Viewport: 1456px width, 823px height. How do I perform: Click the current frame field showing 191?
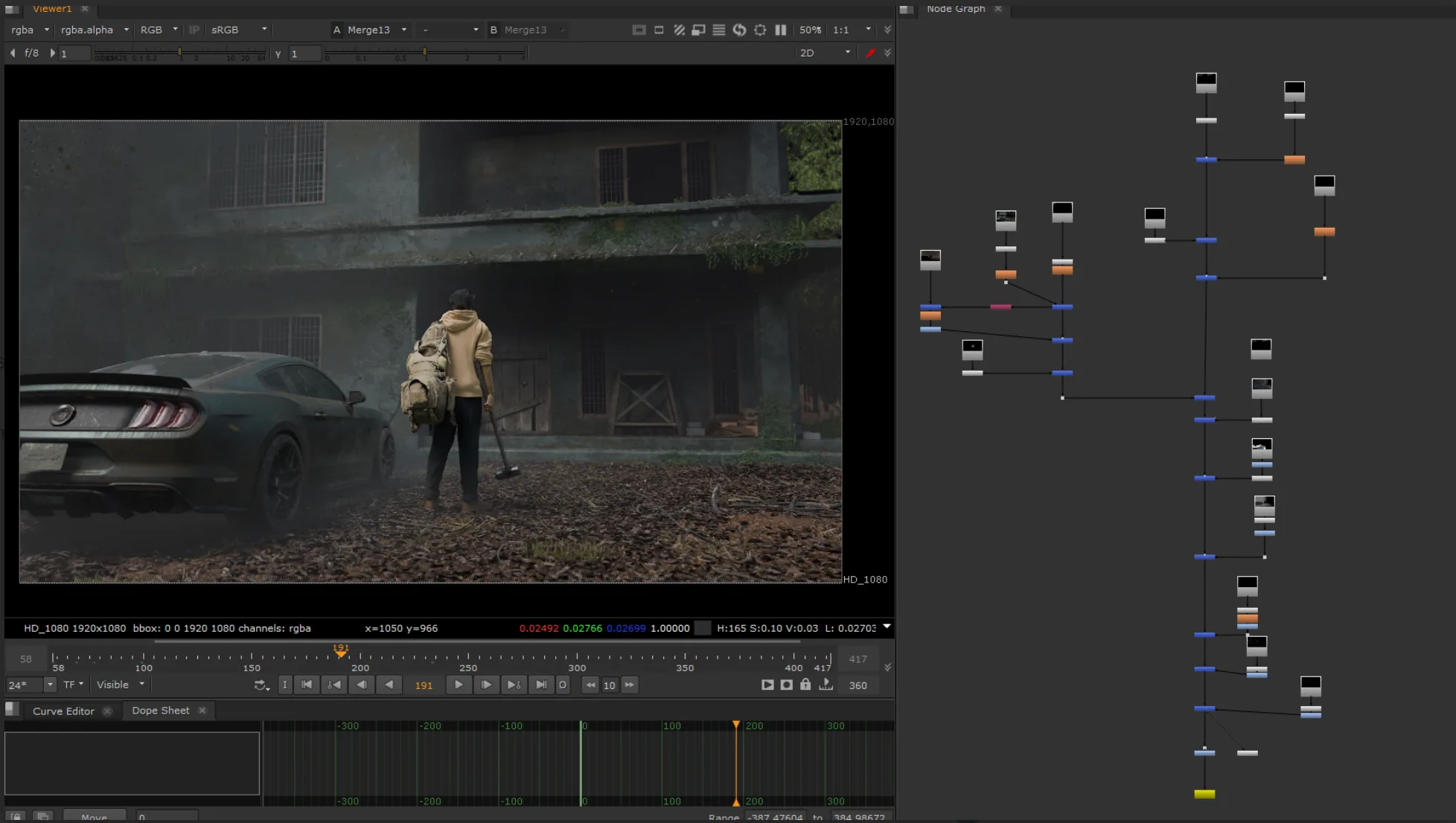click(x=424, y=685)
